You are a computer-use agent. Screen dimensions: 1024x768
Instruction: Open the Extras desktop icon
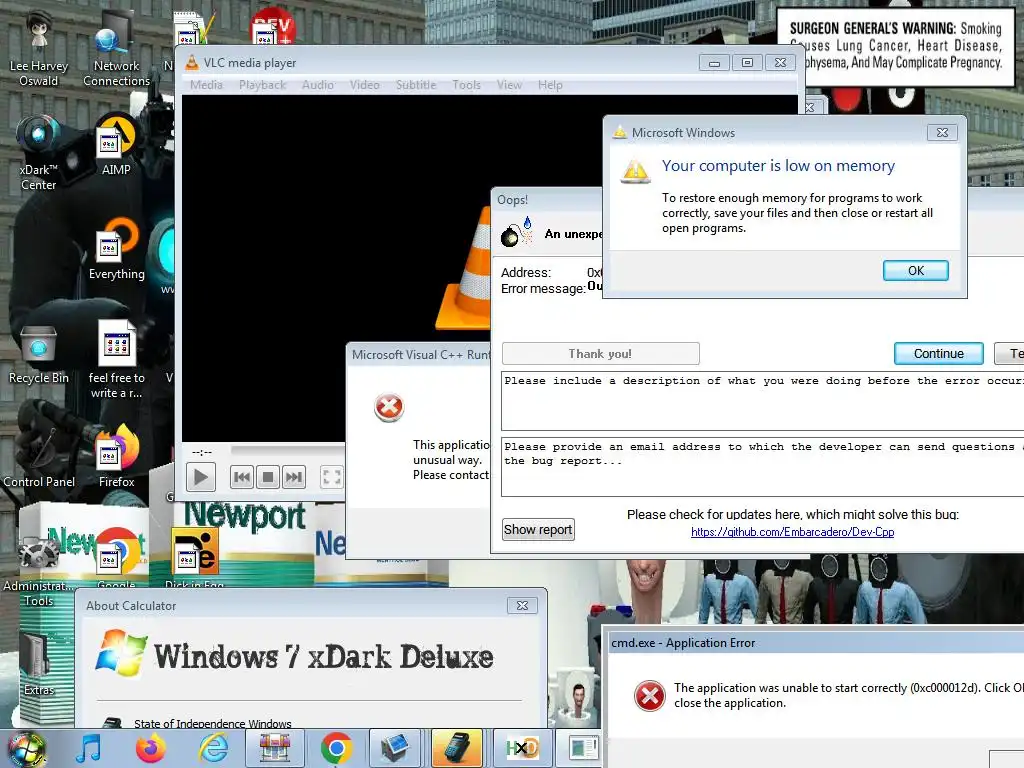click(39, 663)
